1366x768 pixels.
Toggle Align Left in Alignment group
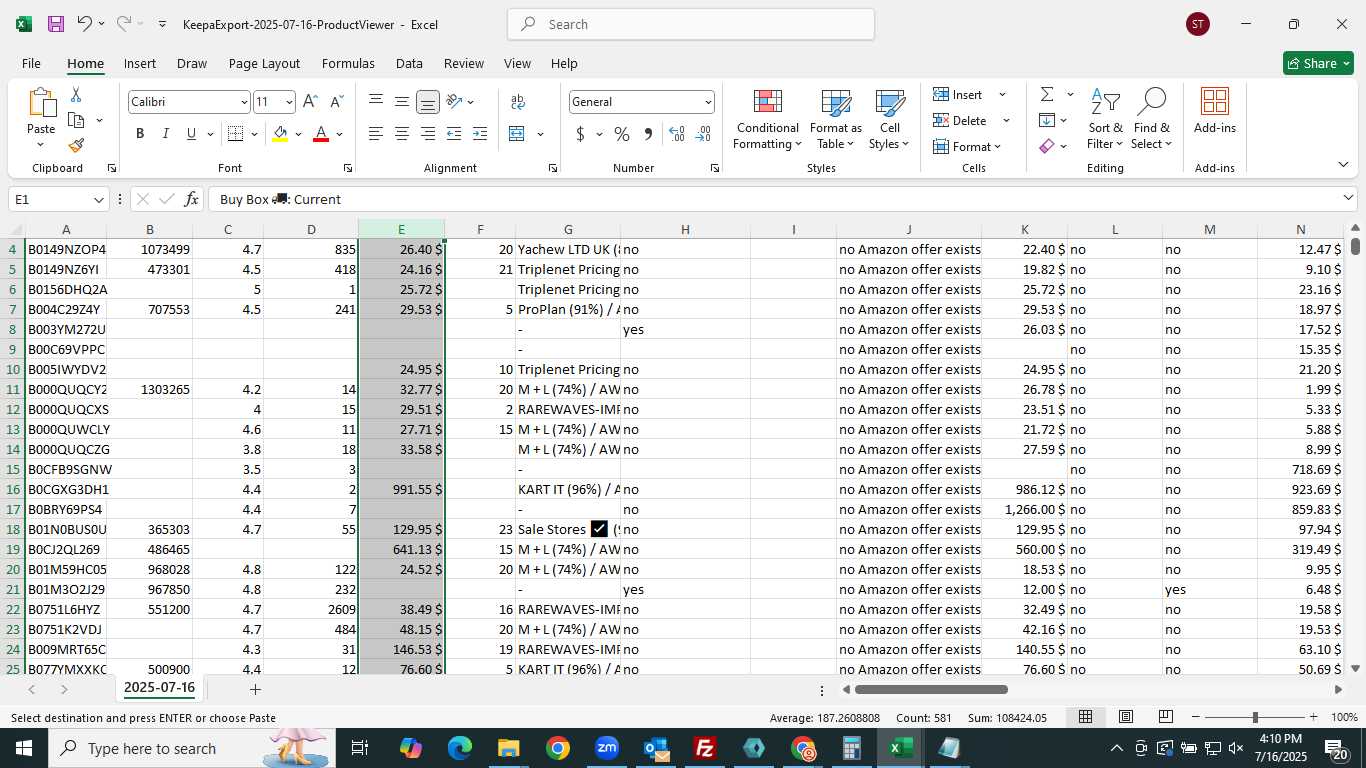(376, 134)
